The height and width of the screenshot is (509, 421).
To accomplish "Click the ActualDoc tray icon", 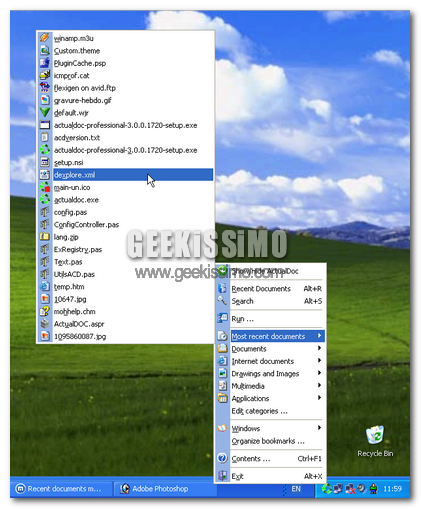I will [327, 489].
